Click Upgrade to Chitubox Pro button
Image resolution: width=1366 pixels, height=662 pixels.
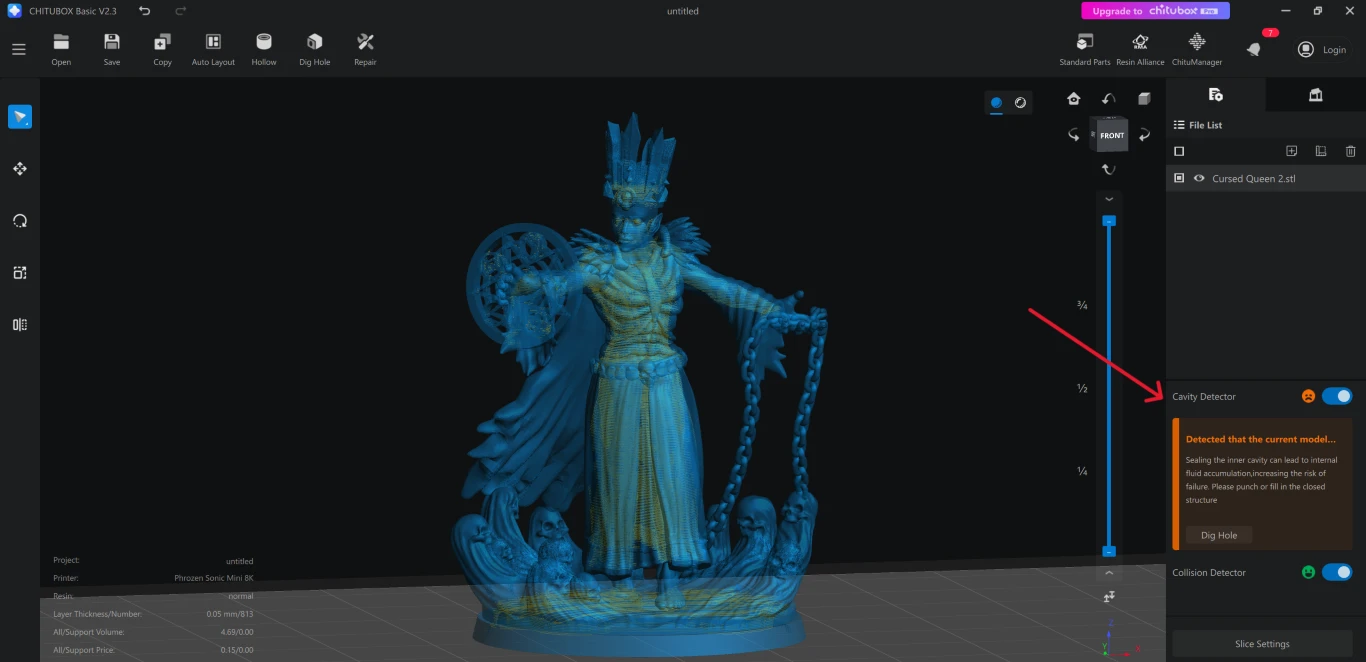pyautogui.click(x=1155, y=11)
